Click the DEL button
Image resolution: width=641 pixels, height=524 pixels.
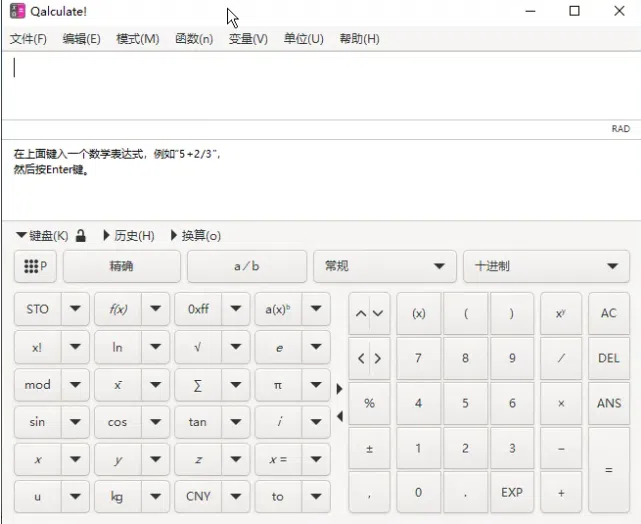tap(609, 358)
